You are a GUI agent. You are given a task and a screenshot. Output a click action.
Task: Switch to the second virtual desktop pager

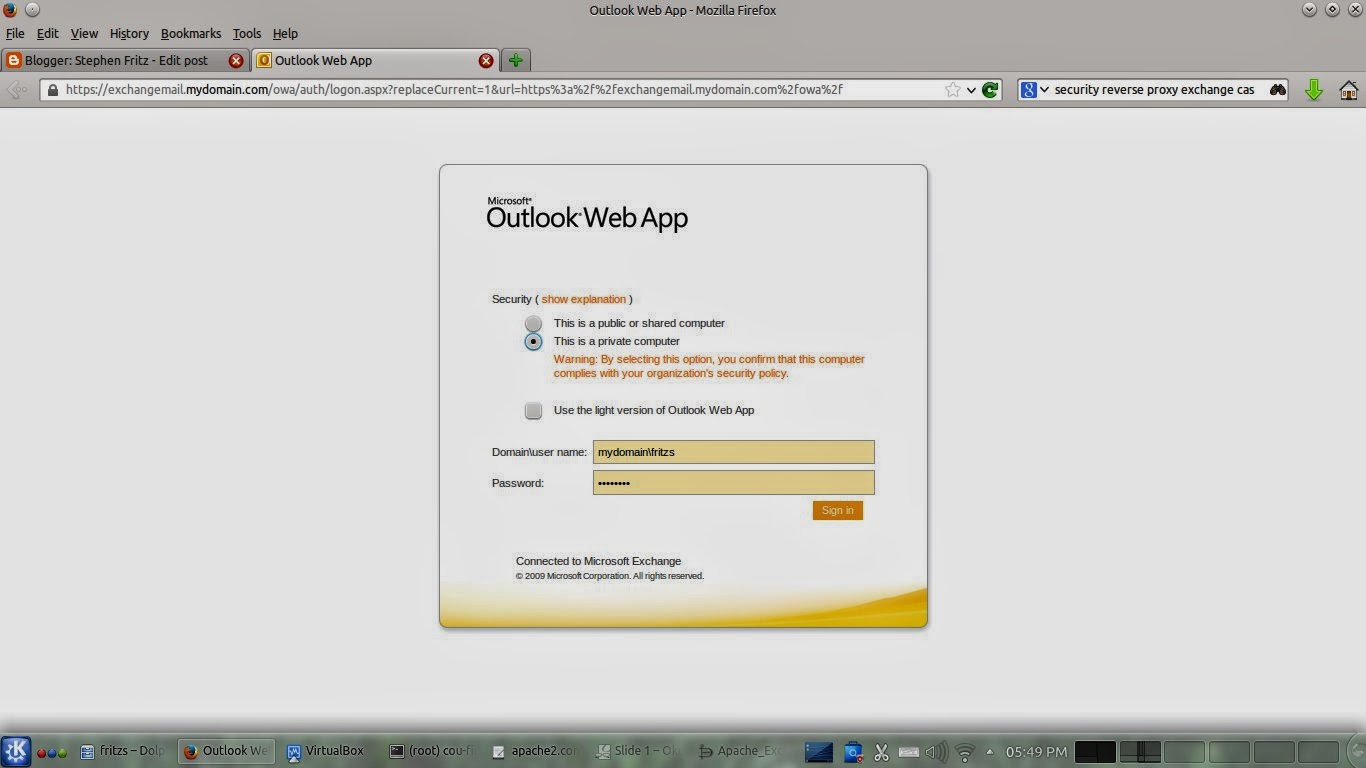pos(1140,751)
